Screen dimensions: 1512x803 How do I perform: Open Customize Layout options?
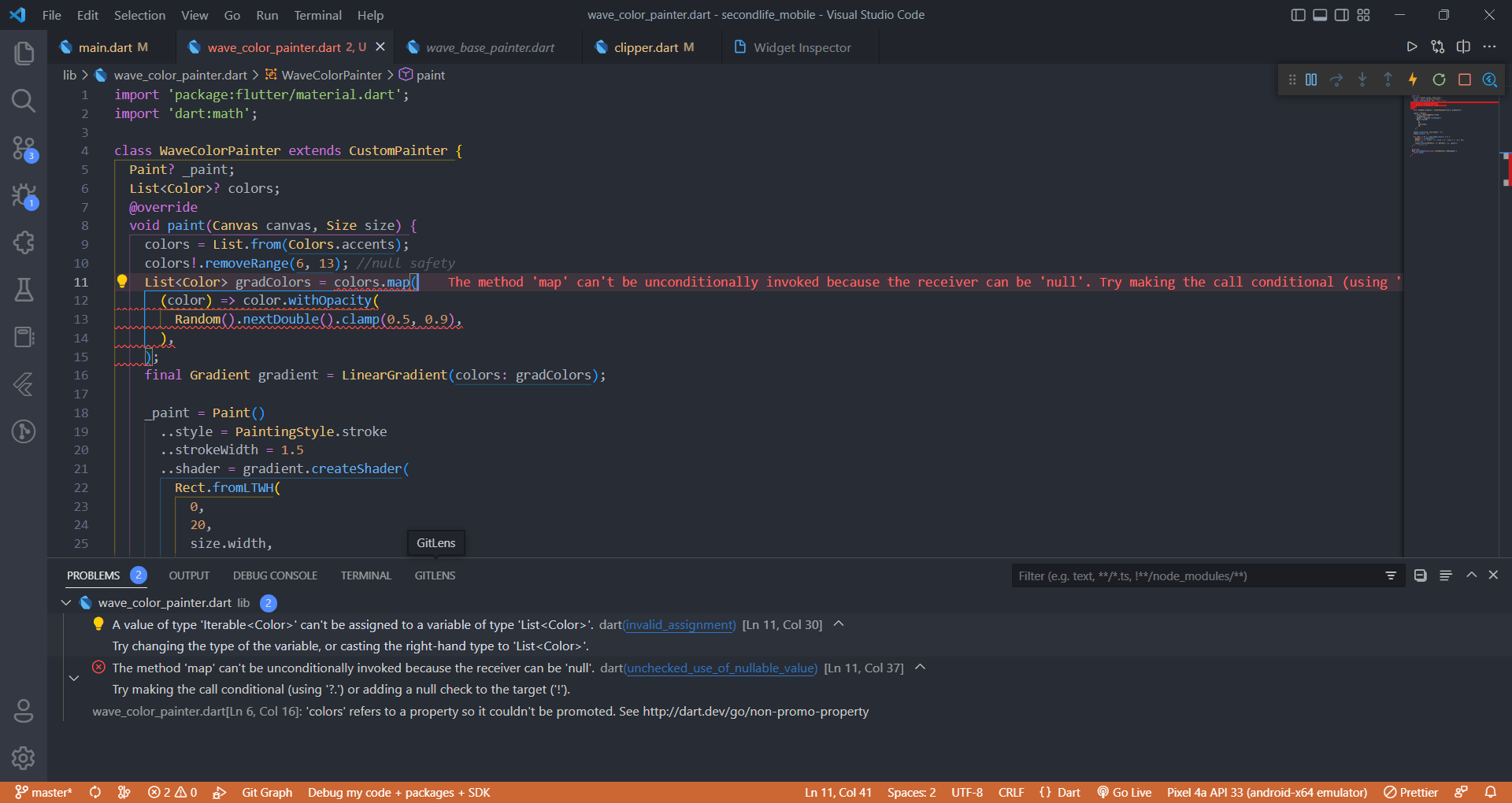[1364, 15]
